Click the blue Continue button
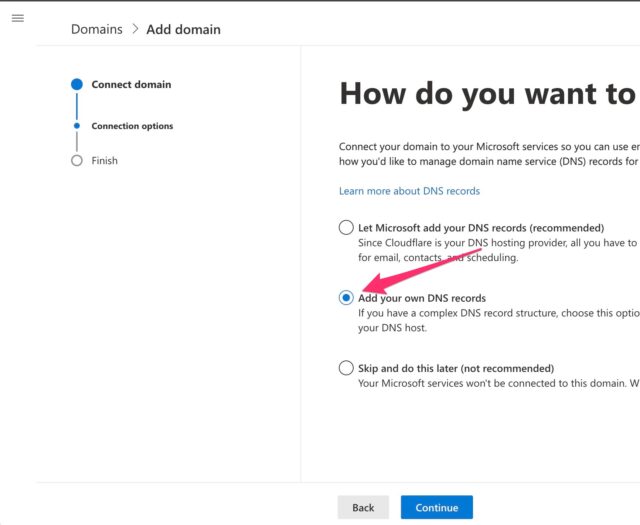 [x=437, y=507]
